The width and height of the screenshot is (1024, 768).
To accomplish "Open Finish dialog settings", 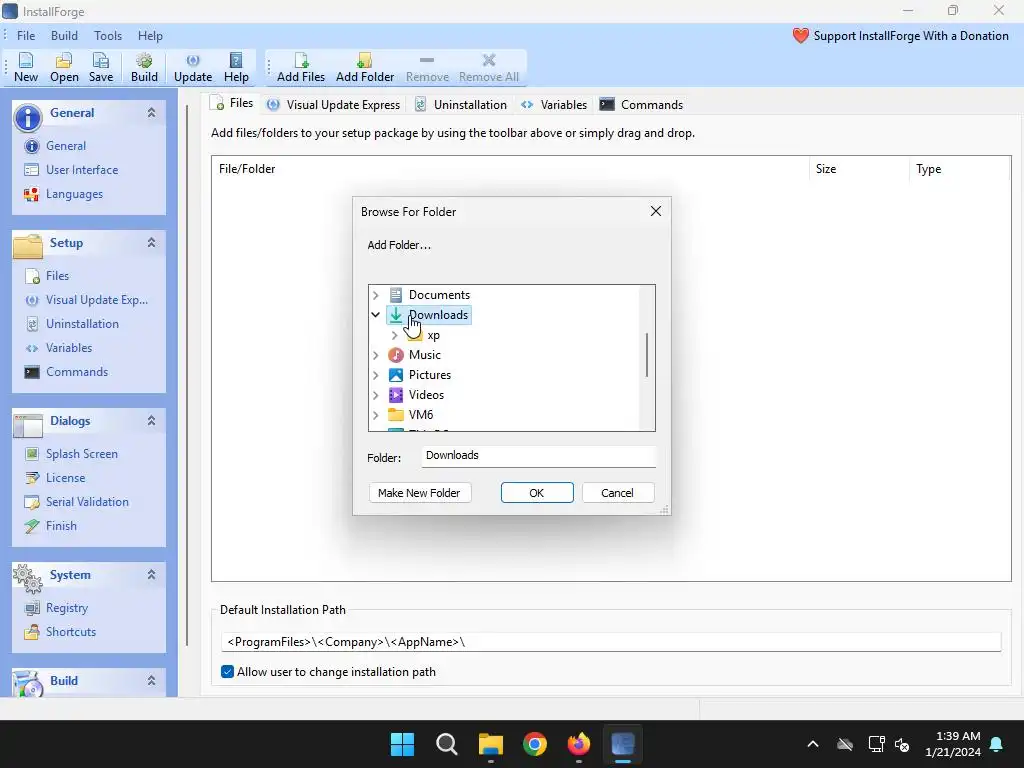I will (61, 526).
